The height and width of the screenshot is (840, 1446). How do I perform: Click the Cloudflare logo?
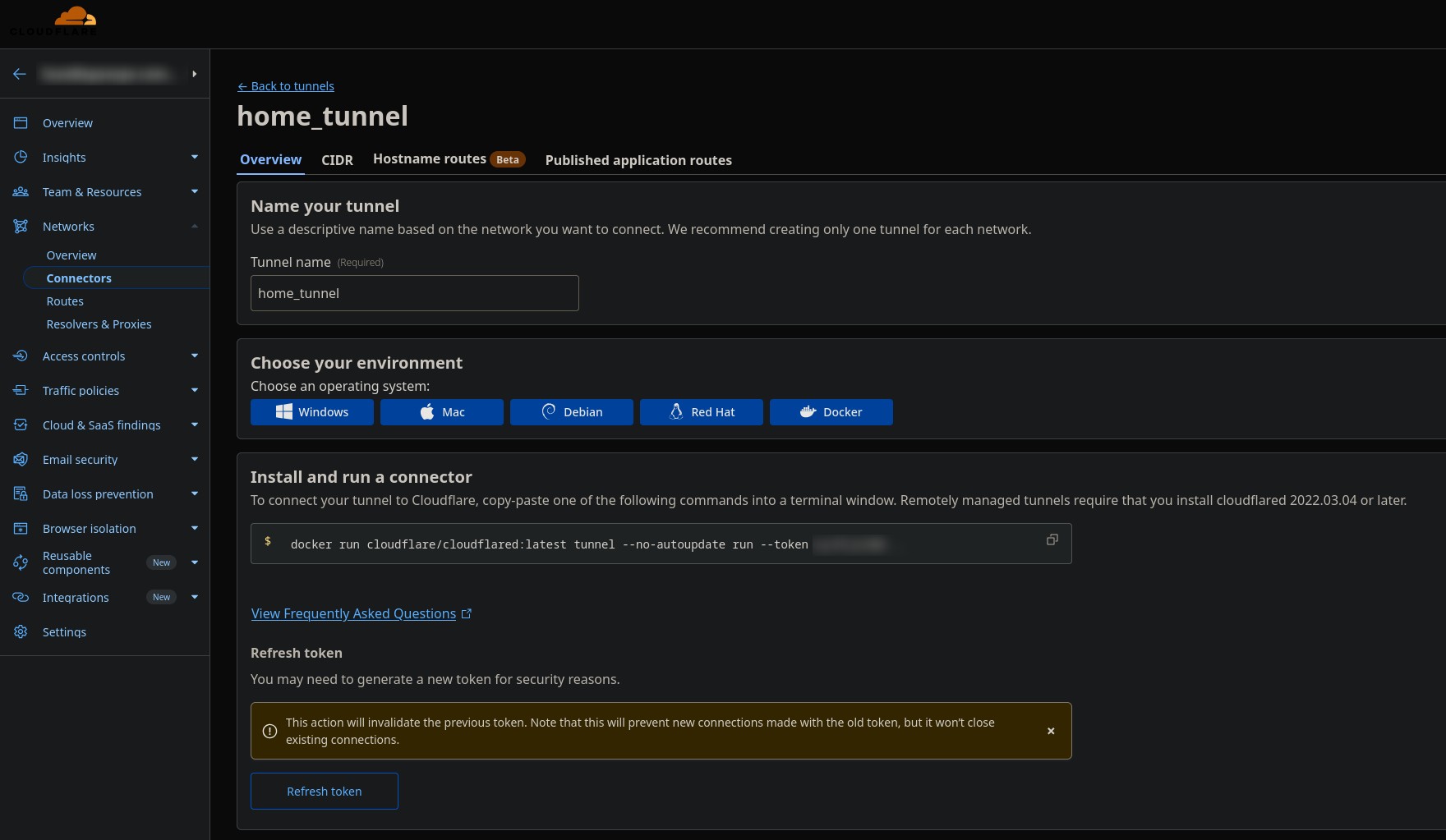coord(53,21)
